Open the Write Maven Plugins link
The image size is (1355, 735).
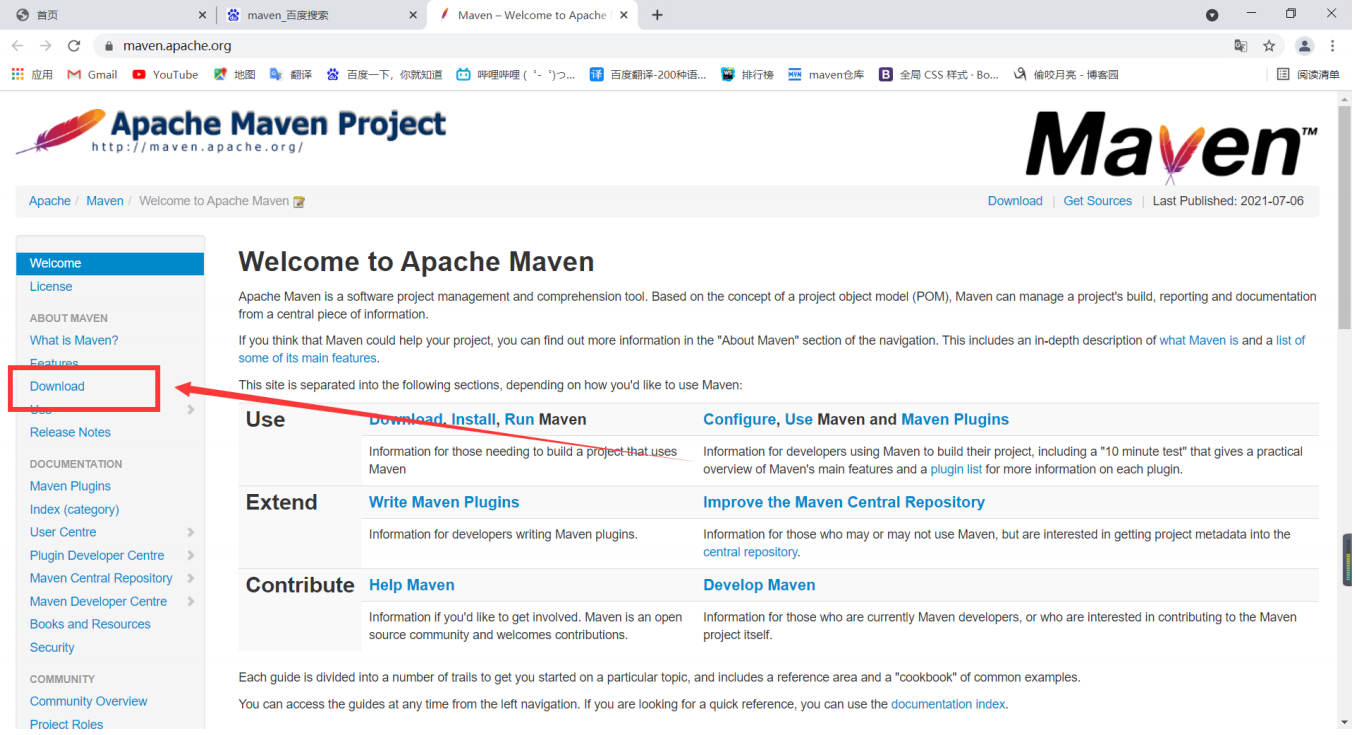(x=444, y=502)
